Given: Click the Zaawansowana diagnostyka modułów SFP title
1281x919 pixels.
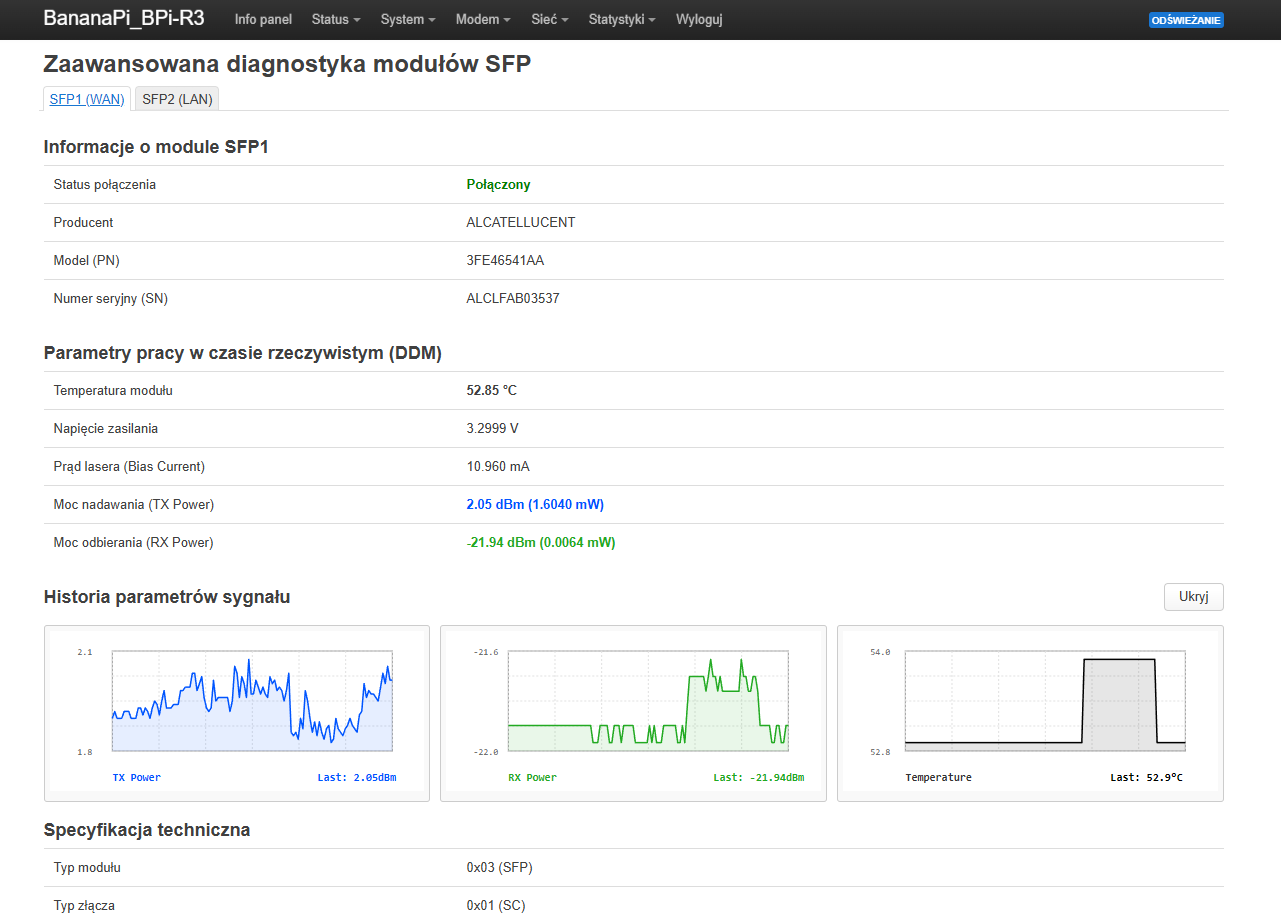Looking at the screenshot, I should (287, 65).
